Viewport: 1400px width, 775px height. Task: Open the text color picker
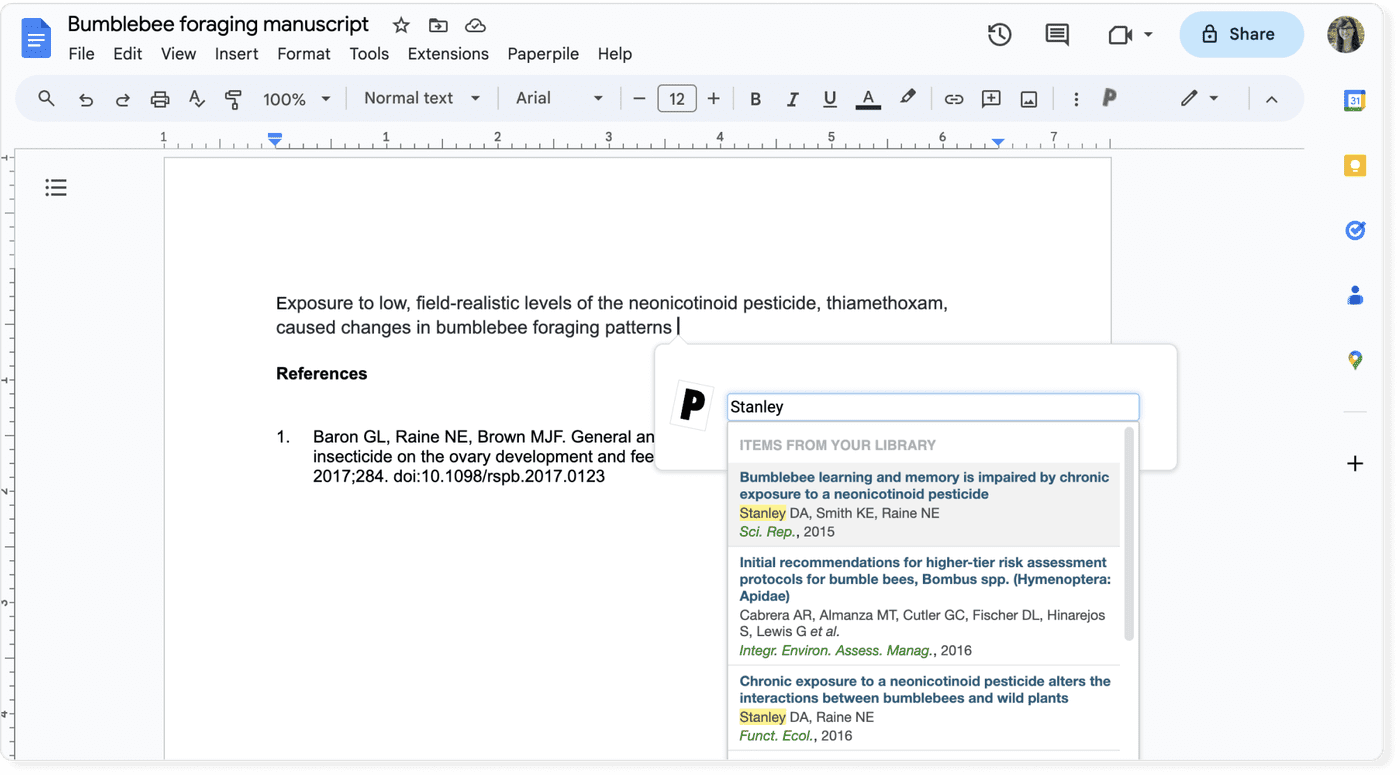[868, 98]
